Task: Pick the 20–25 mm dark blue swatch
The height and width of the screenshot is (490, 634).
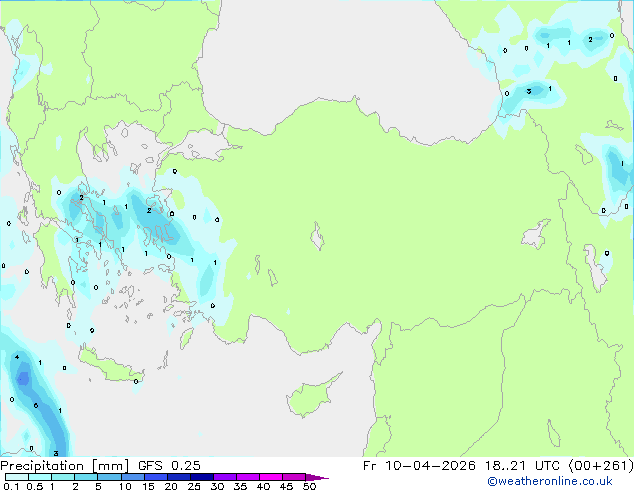Action: (178, 477)
